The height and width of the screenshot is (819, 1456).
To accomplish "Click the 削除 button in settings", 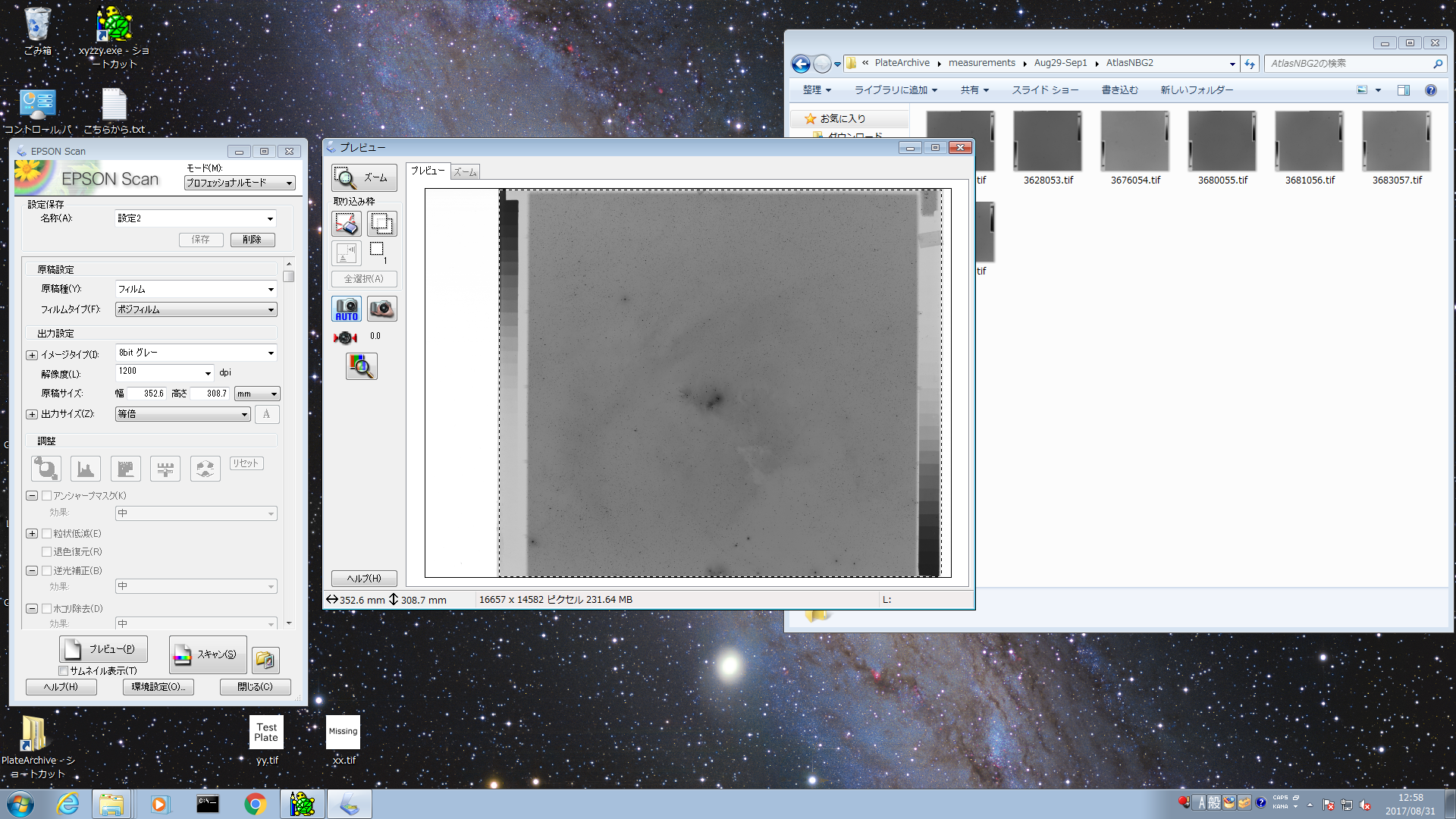I will (x=253, y=240).
